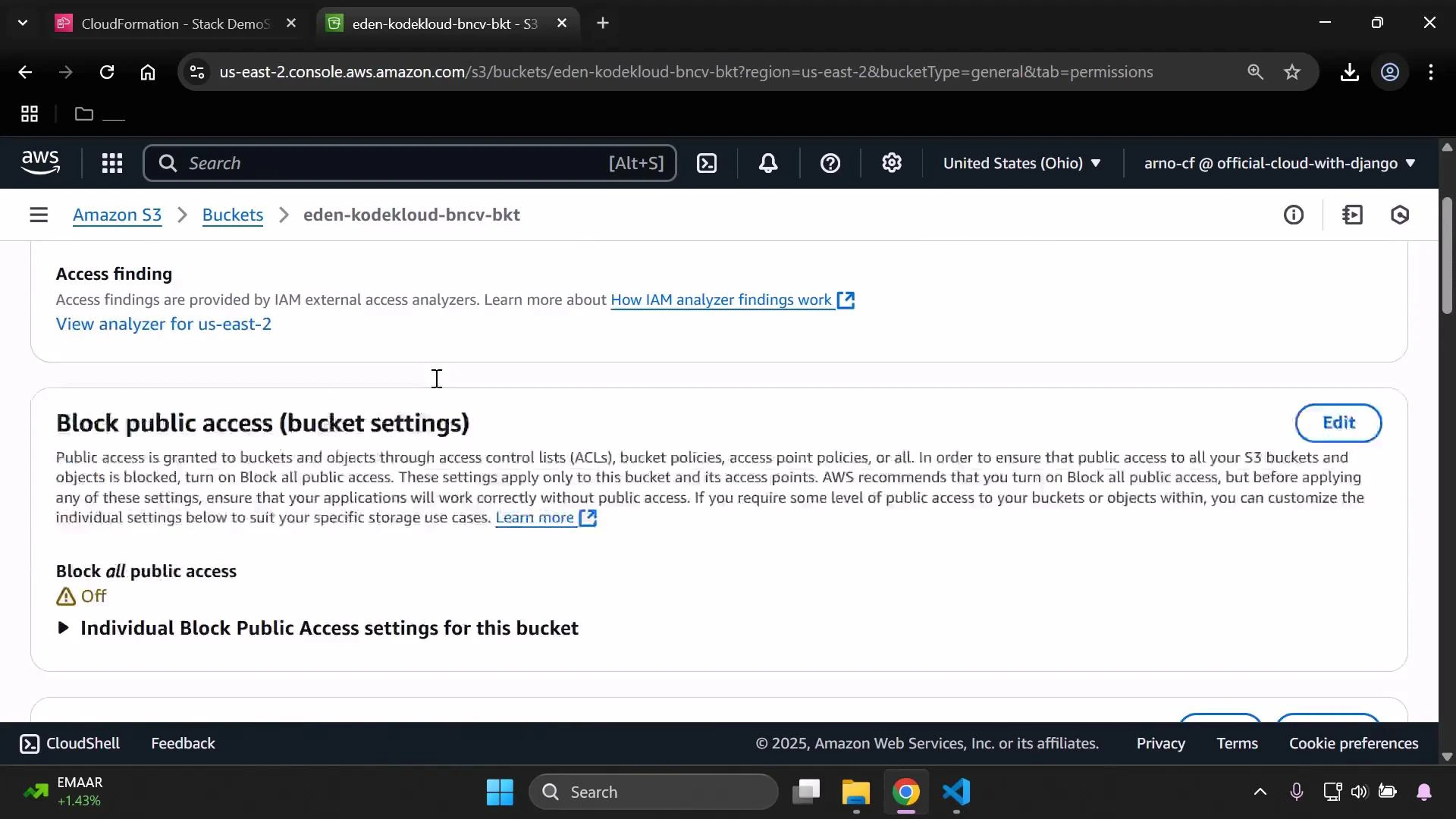This screenshot has height=819, width=1456.
Task: Click the Edit button for bucket settings
Action: pos(1338,422)
